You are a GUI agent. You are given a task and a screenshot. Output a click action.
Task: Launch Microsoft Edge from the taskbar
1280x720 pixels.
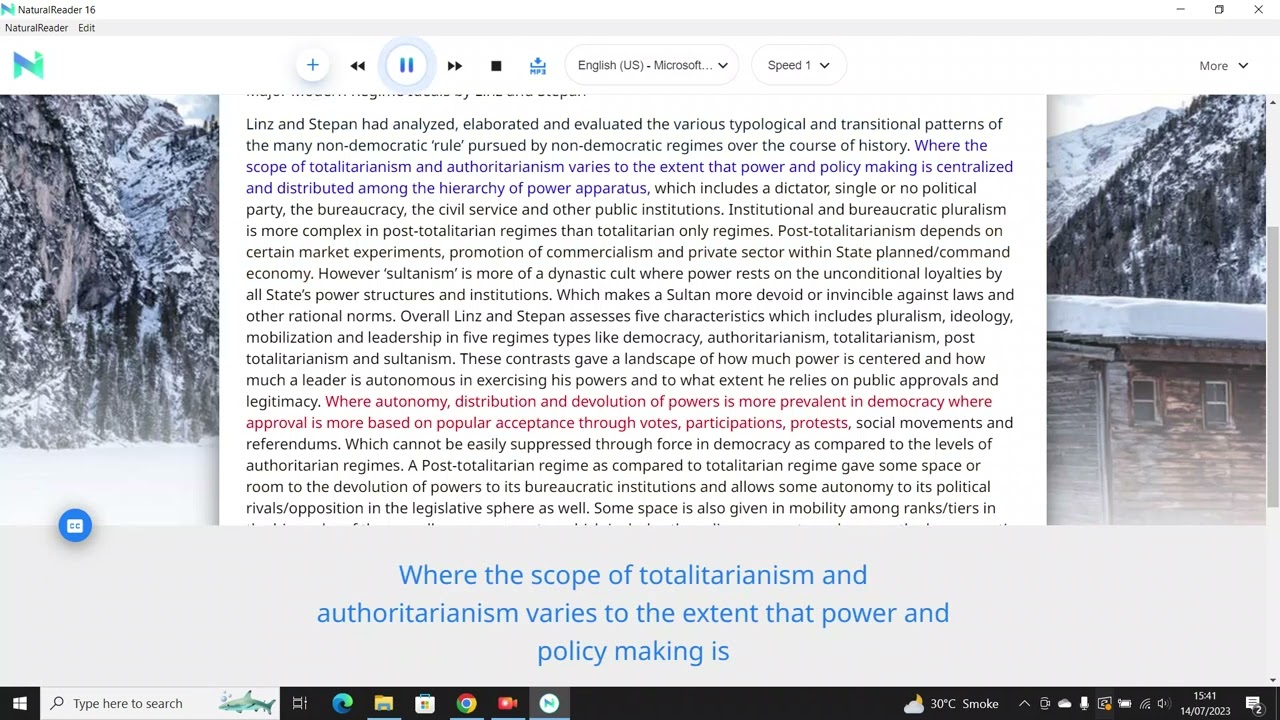click(342, 703)
